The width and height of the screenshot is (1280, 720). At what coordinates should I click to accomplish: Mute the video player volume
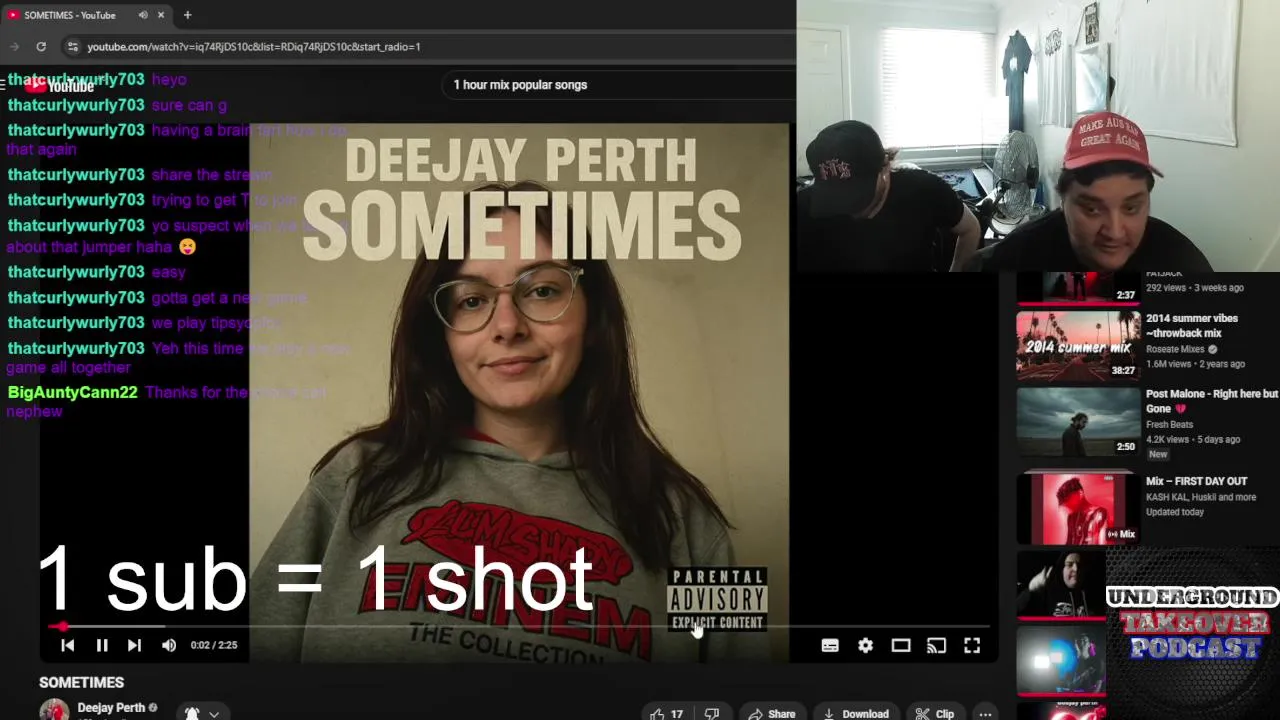pyautogui.click(x=169, y=646)
